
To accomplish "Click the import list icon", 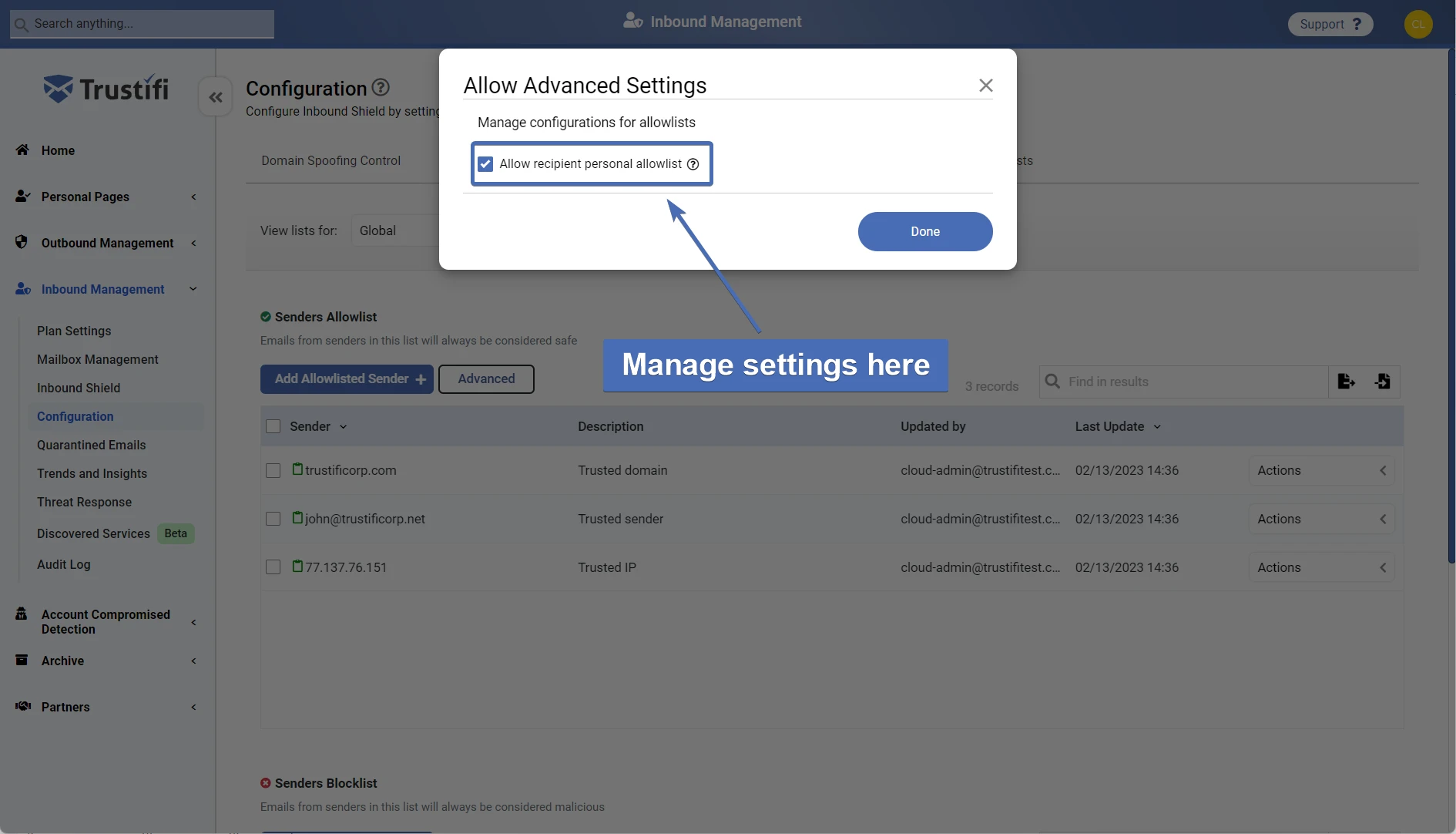I will click(x=1382, y=382).
